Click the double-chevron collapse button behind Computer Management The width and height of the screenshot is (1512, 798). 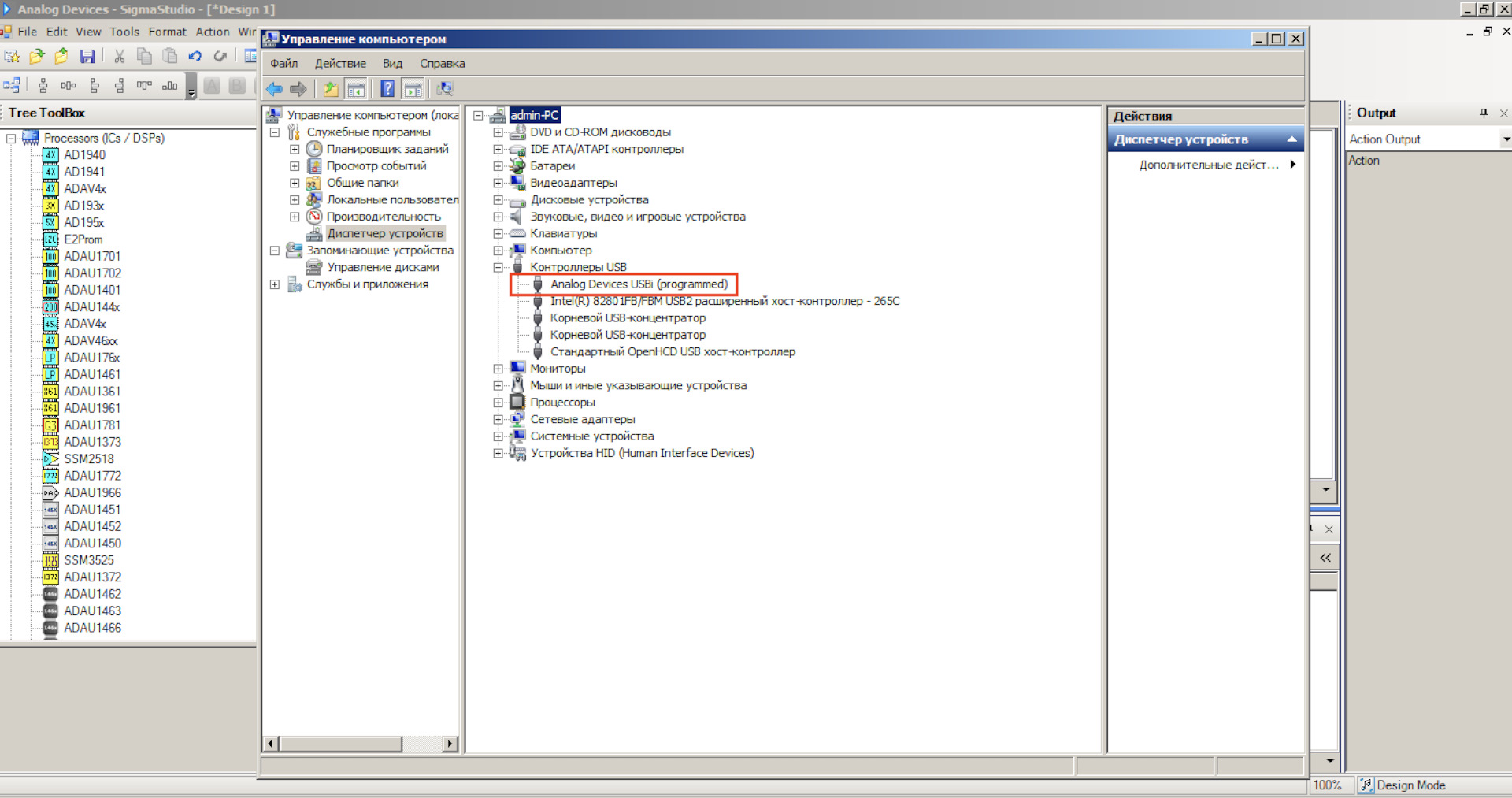(x=1325, y=558)
